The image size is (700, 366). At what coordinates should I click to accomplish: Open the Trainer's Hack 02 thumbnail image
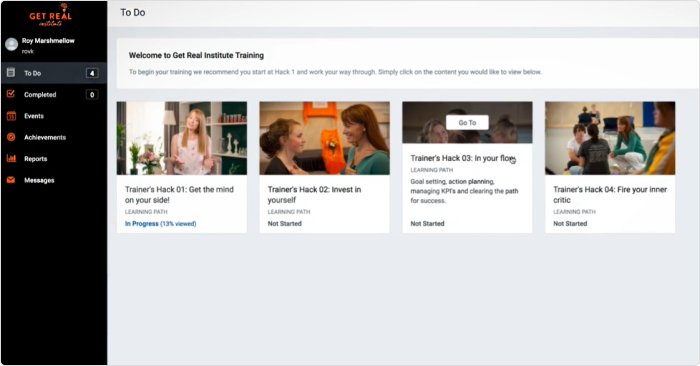tap(325, 138)
